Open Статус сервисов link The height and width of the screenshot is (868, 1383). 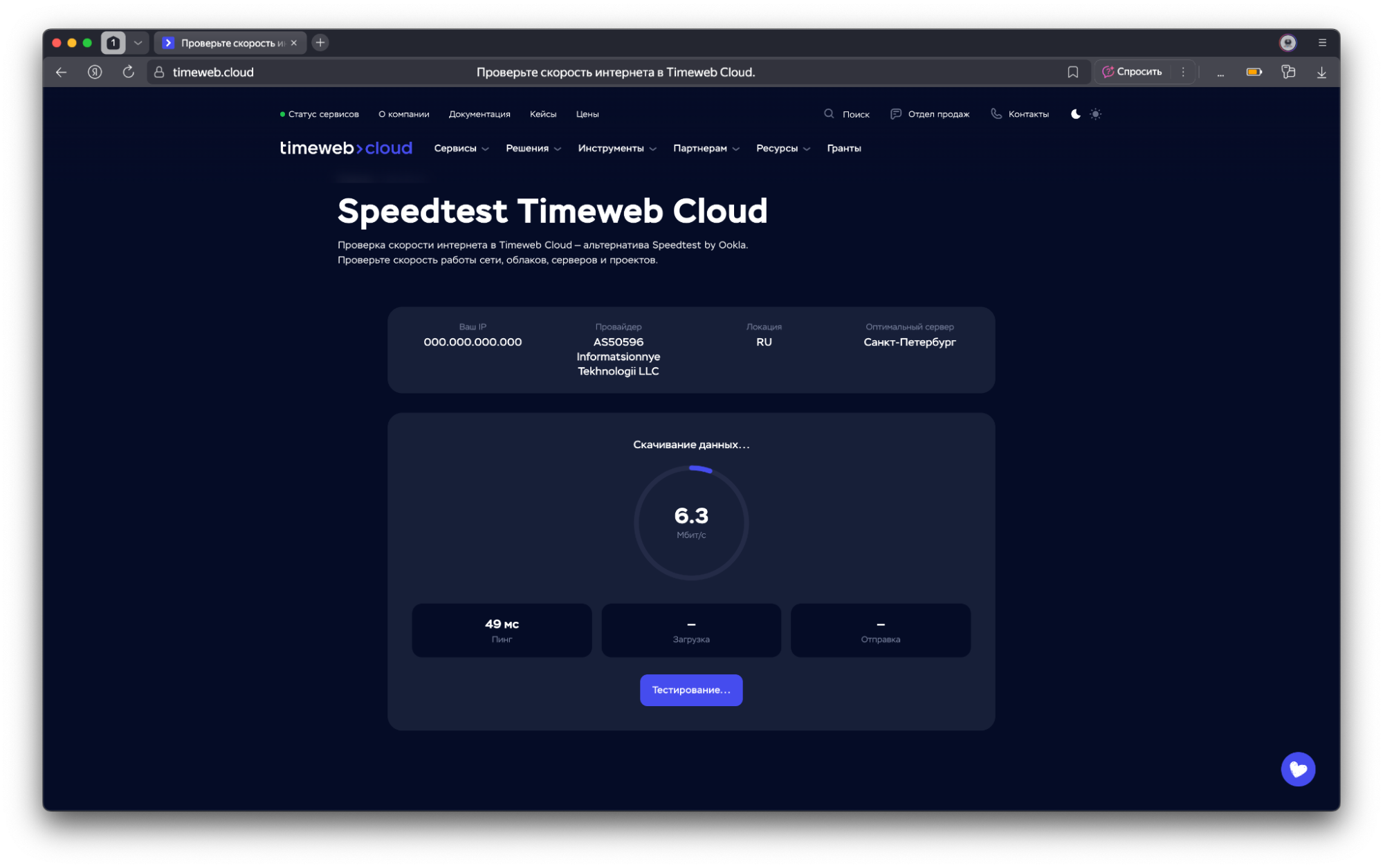(320, 114)
